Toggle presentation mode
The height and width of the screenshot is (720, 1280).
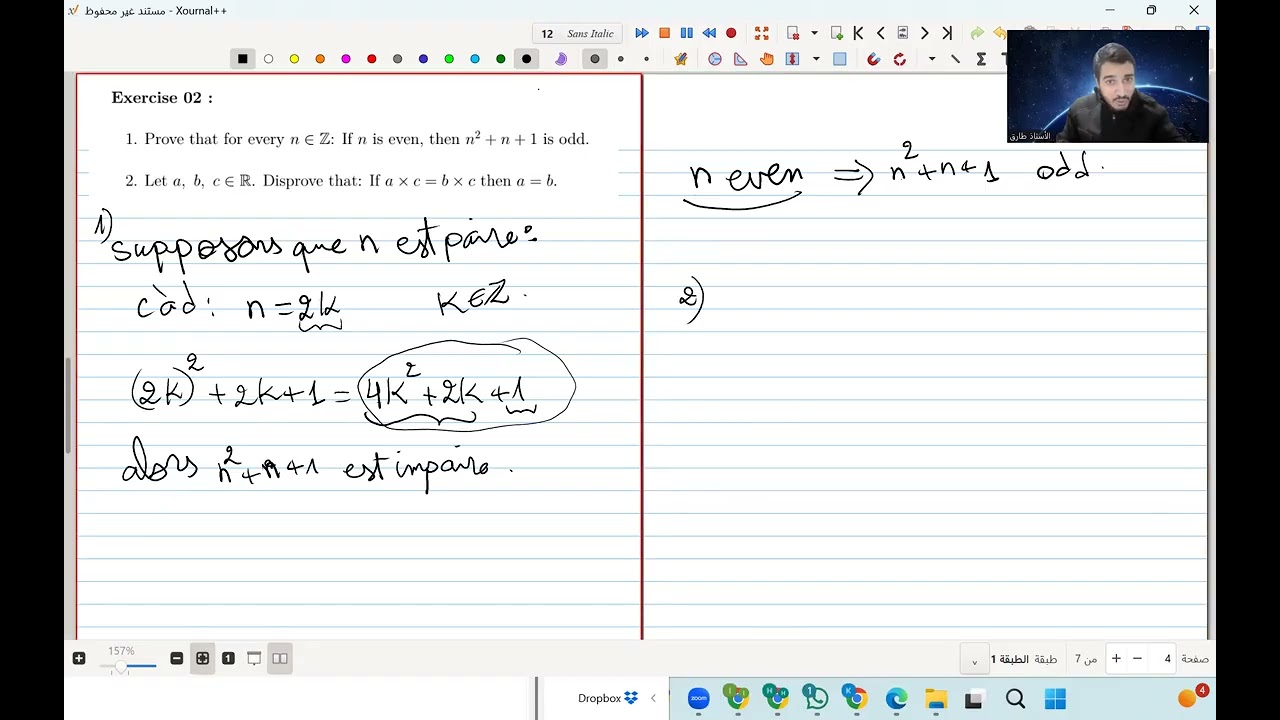[x=254, y=658]
